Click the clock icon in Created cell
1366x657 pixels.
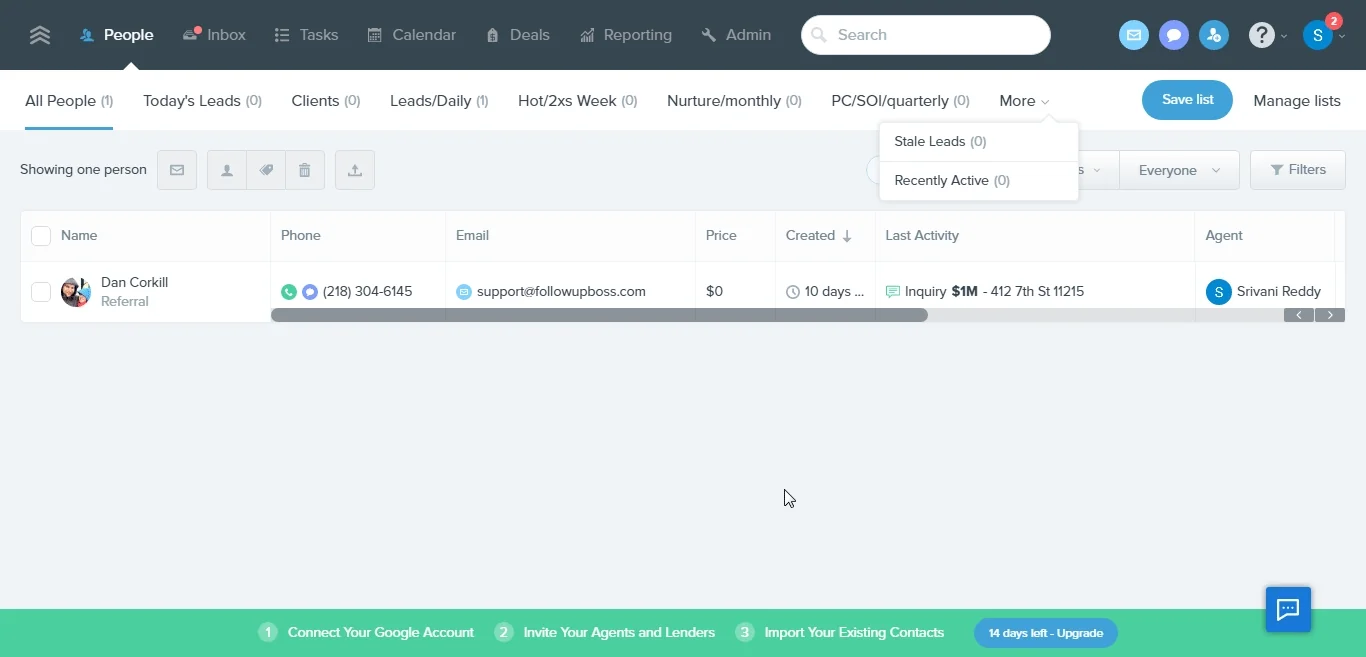pos(793,292)
